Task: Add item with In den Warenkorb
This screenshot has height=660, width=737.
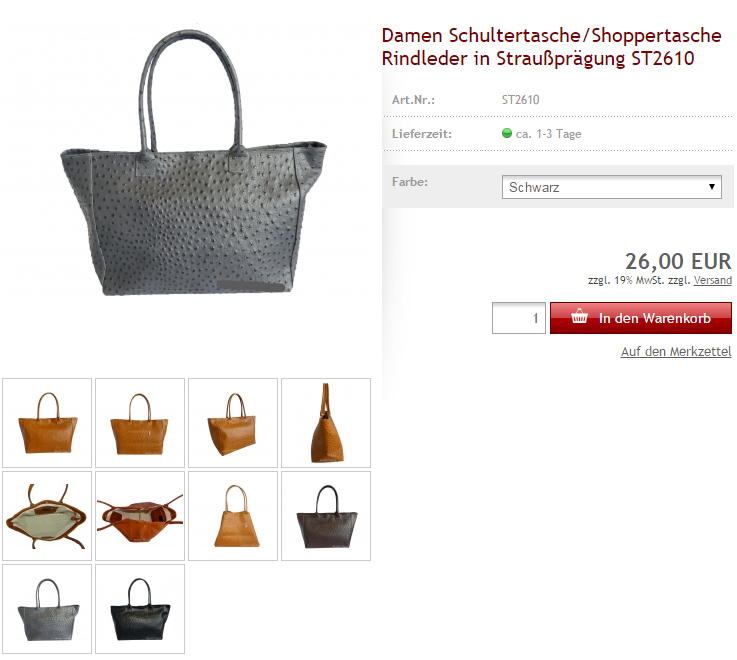Action: pos(641,318)
